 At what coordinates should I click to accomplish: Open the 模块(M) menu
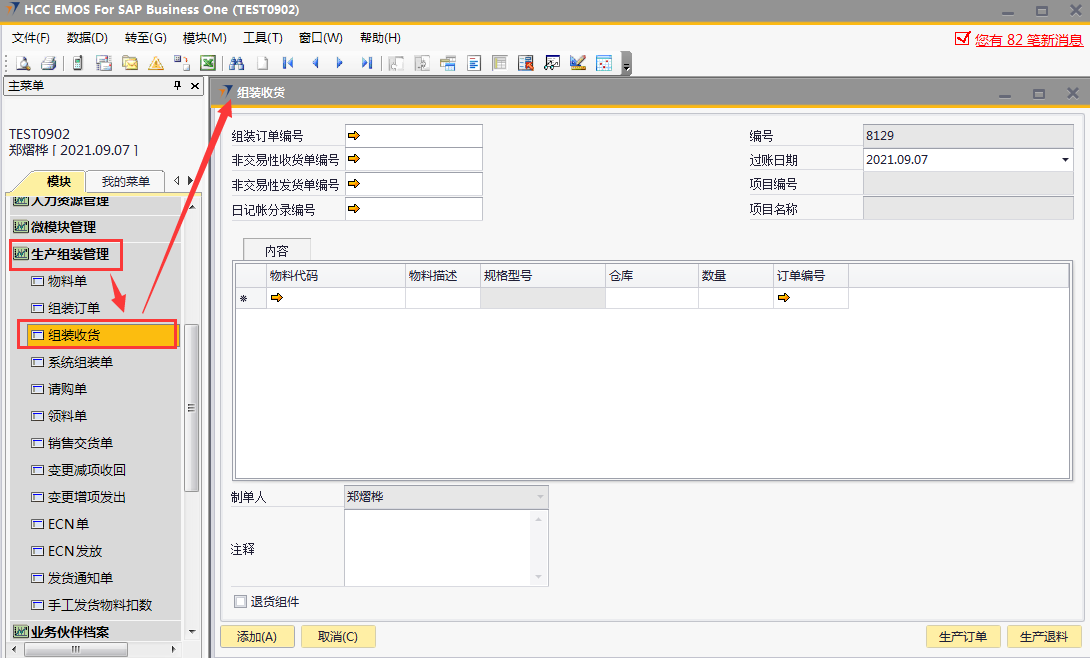click(x=204, y=38)
